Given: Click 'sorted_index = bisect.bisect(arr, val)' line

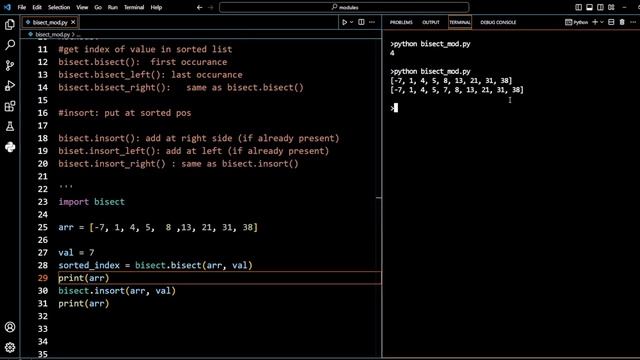Looking at the screenshot, I should [x=156, y=265].
